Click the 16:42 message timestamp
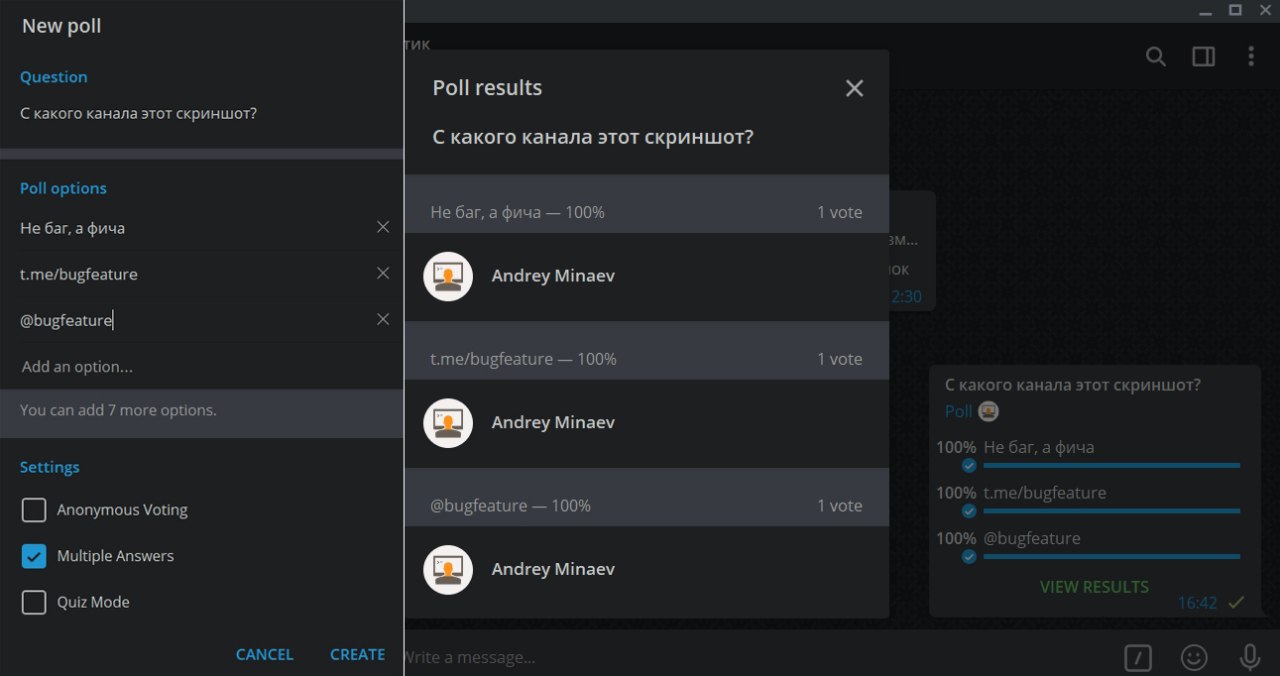Screen dimensions: 1280x676 (1197, 603)
